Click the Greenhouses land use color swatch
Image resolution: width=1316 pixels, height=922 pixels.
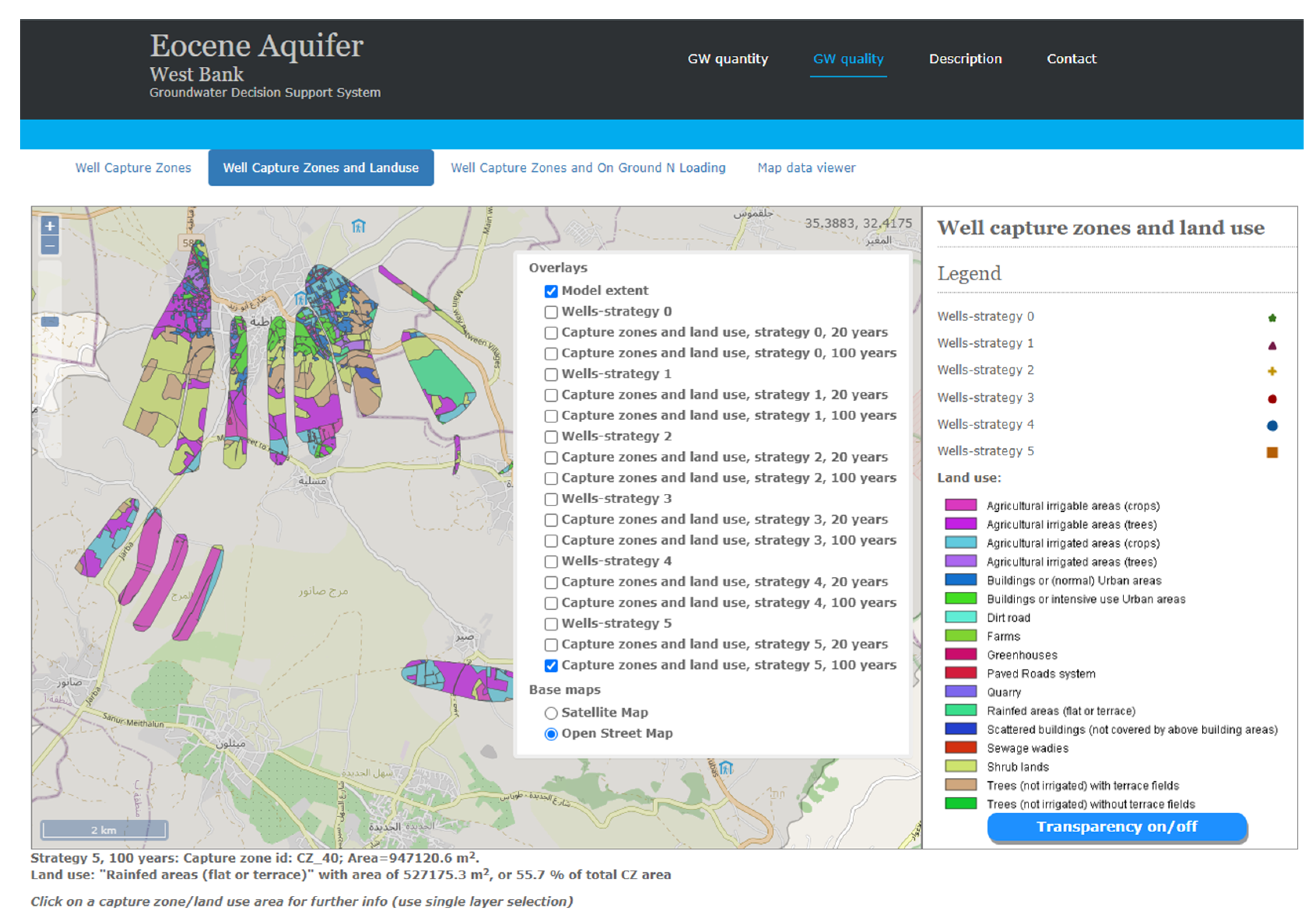tap(960, 655)
